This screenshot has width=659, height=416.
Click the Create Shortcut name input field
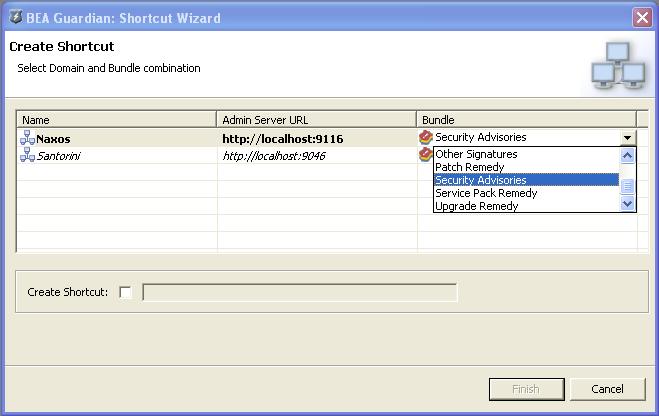[x=300, y=292]
